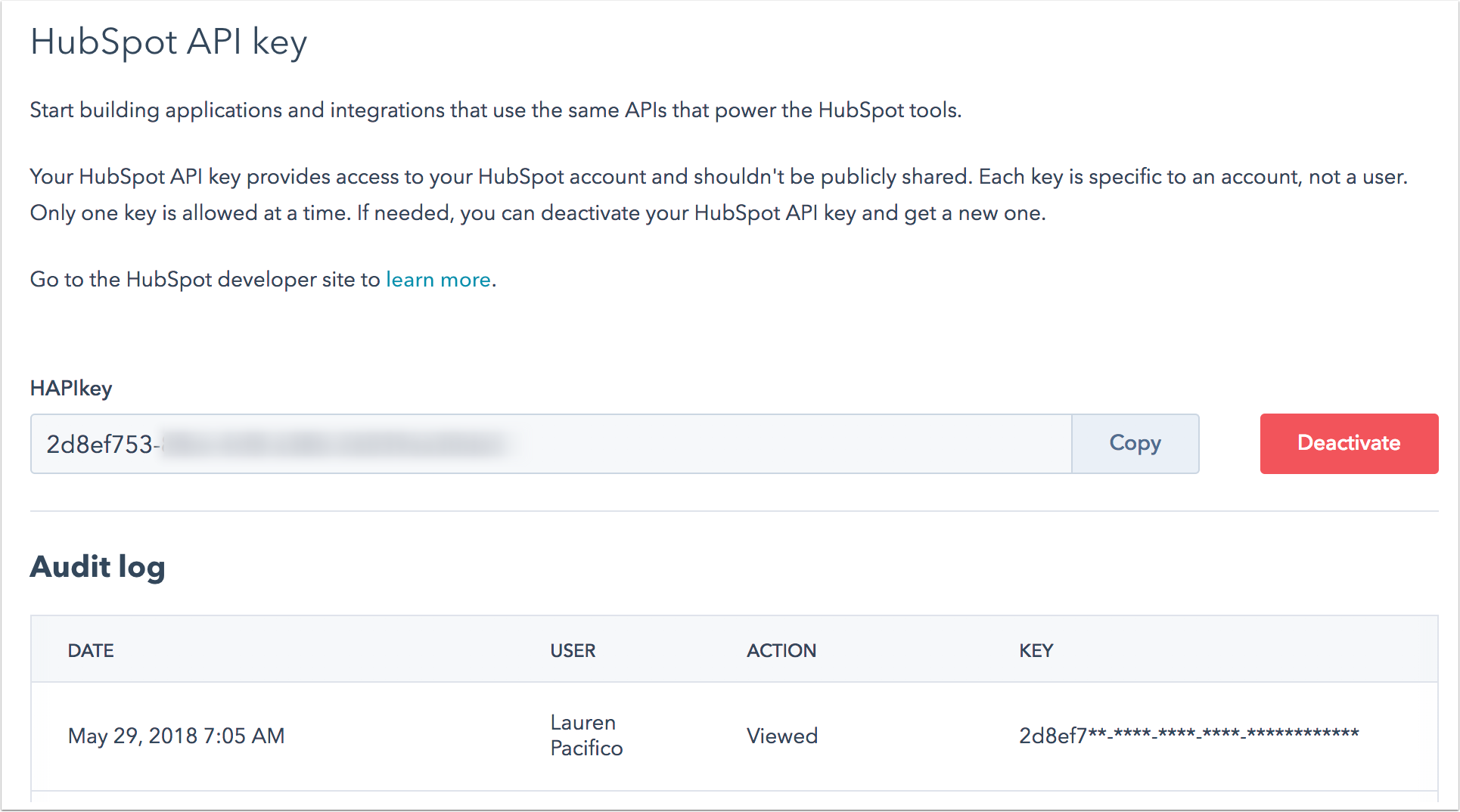
Task: Click the KEY column header
Action: pyautogui.click(x=1036, y=650)
